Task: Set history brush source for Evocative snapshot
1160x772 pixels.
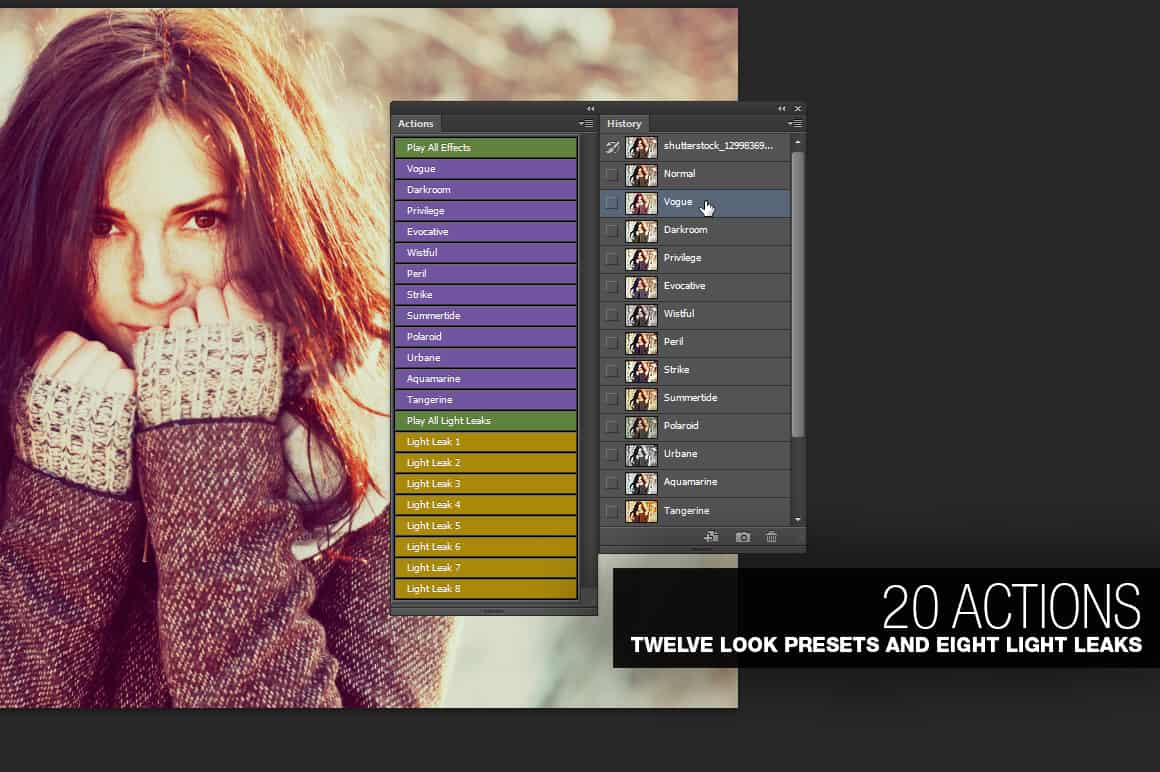Action: coord(611,287)
